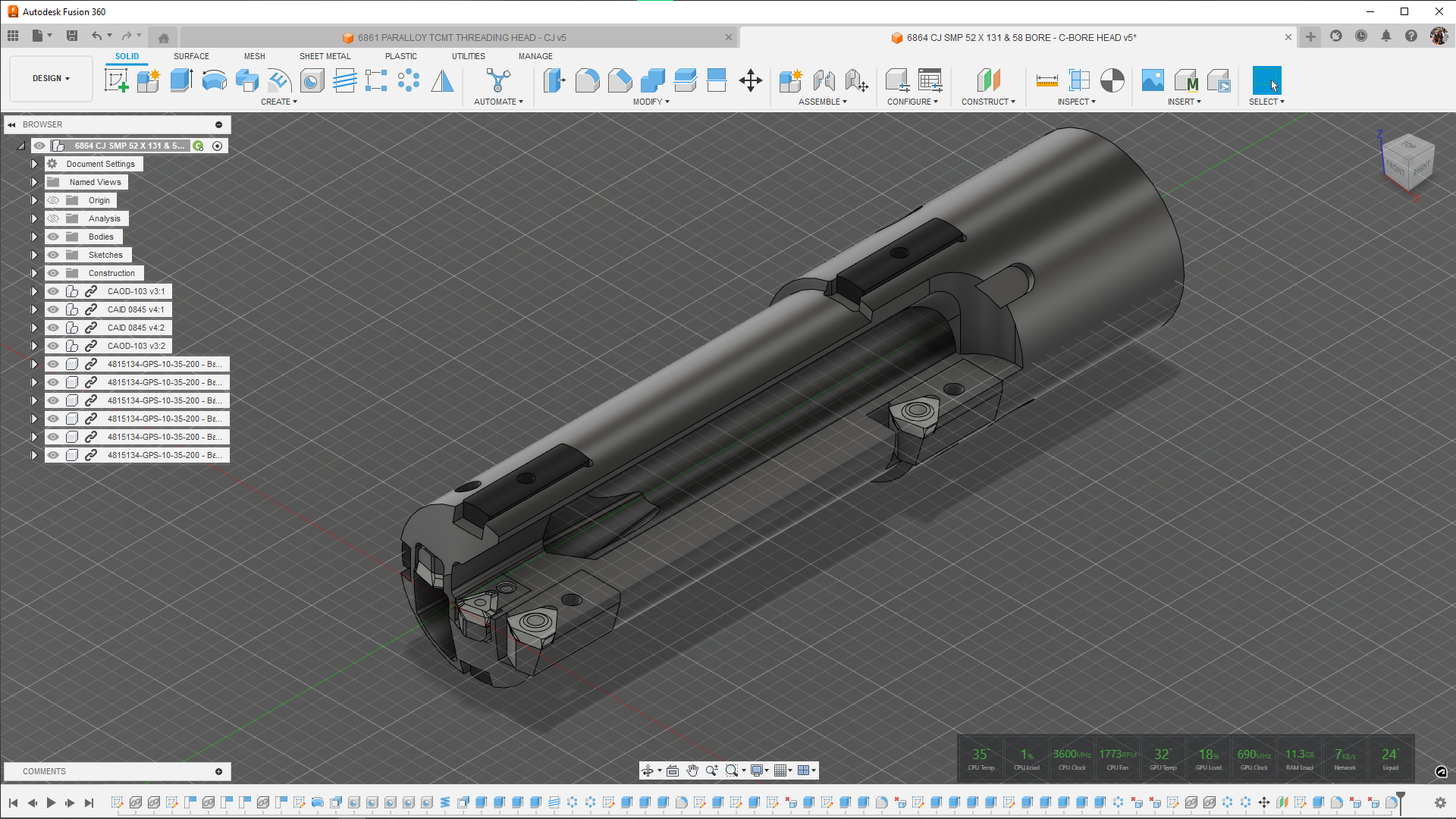
Task: Click the Mirror tool icon
Action: pos(442,80)
